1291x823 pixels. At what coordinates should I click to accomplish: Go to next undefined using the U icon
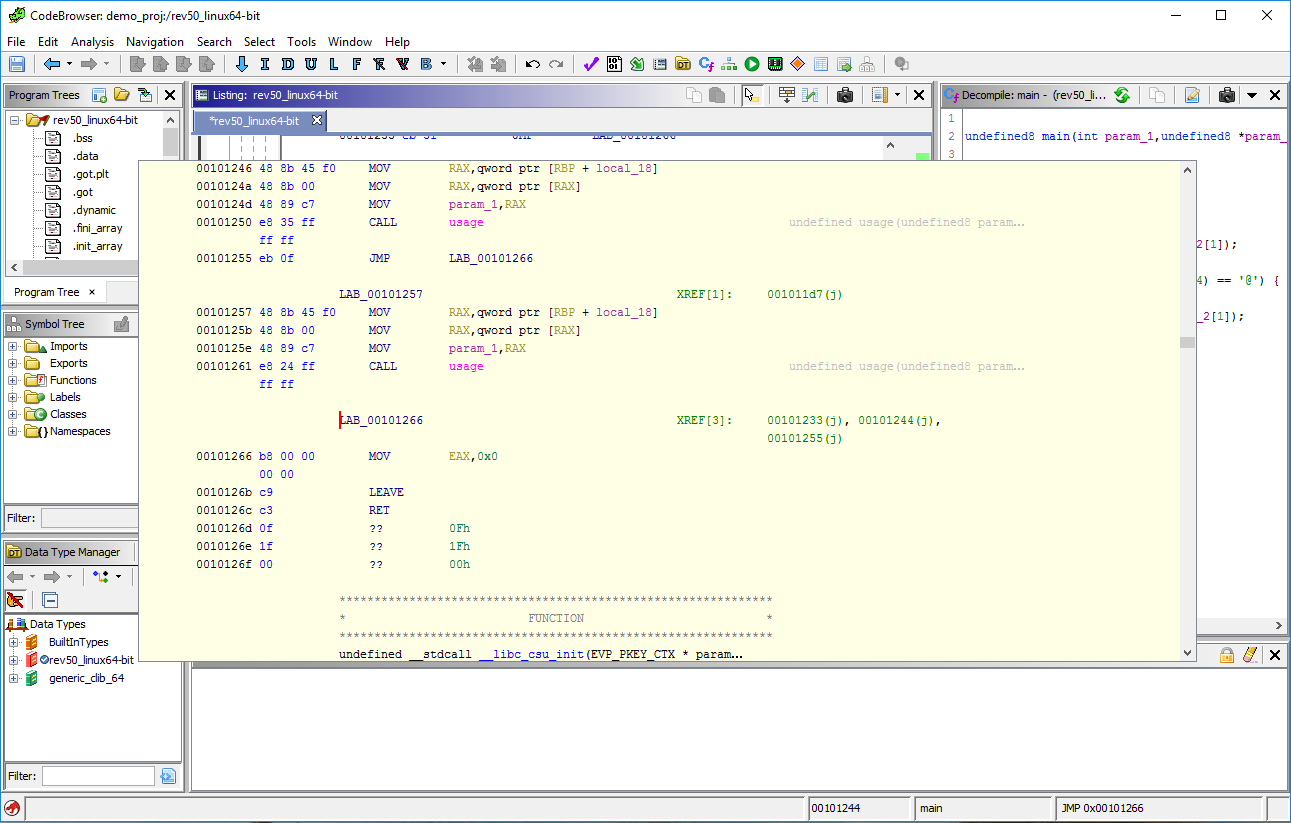pos(311,64)
